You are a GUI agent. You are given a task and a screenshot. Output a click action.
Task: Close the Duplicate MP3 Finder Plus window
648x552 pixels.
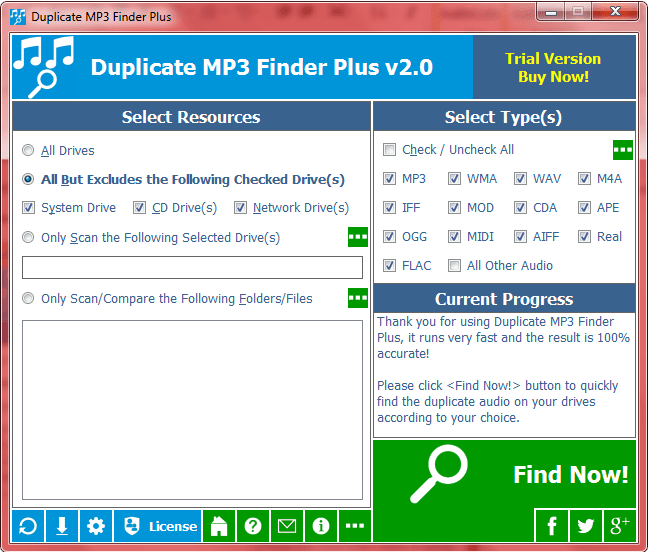click(615, 12)
